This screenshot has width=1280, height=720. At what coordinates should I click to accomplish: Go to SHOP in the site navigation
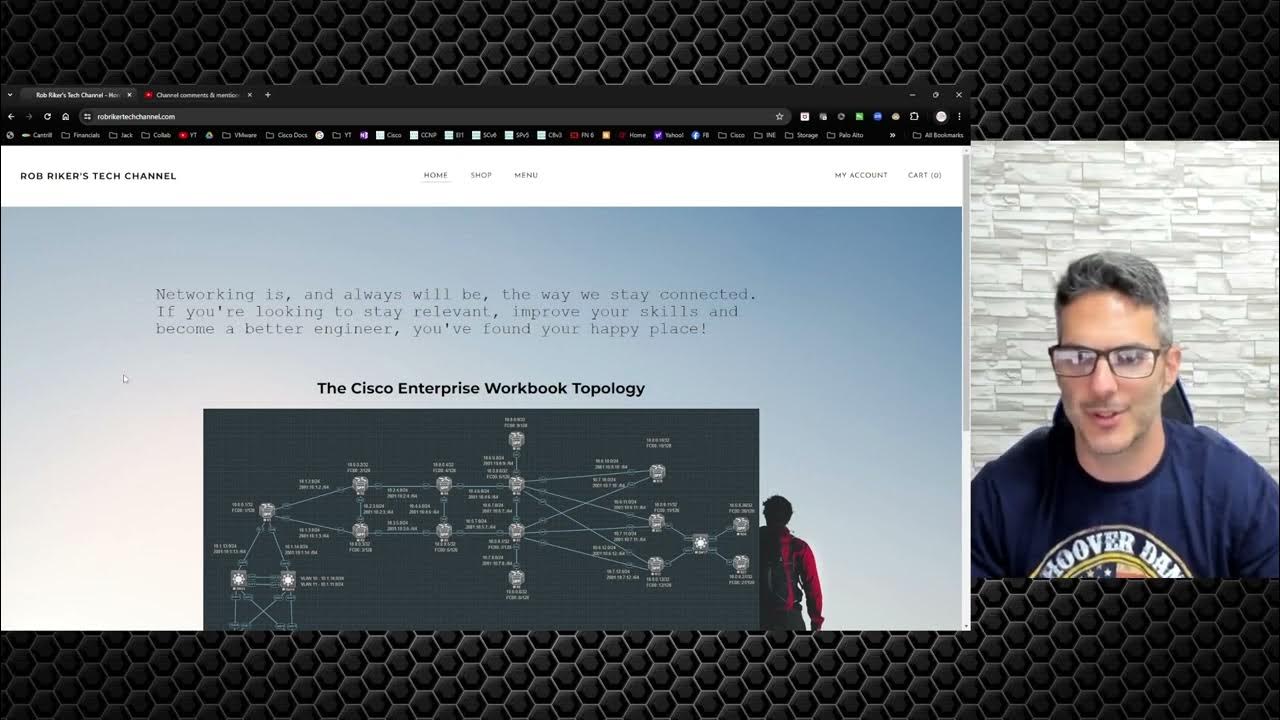pos(481,175)
